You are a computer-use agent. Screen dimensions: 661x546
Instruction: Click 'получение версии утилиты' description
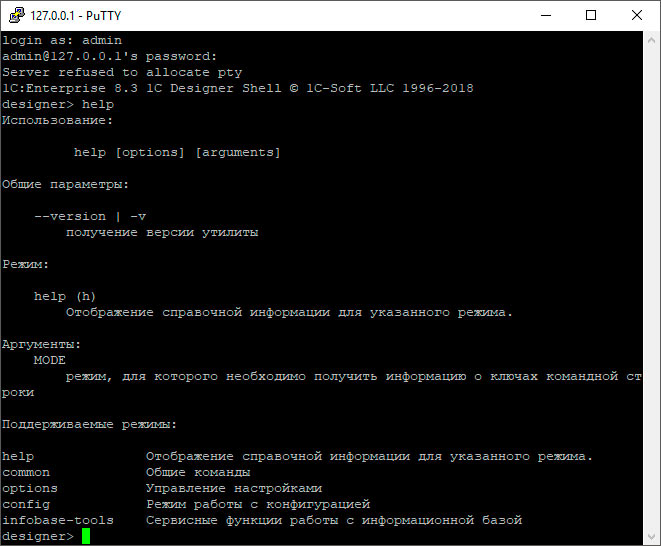pyautogui.click(x=162, y=232)
